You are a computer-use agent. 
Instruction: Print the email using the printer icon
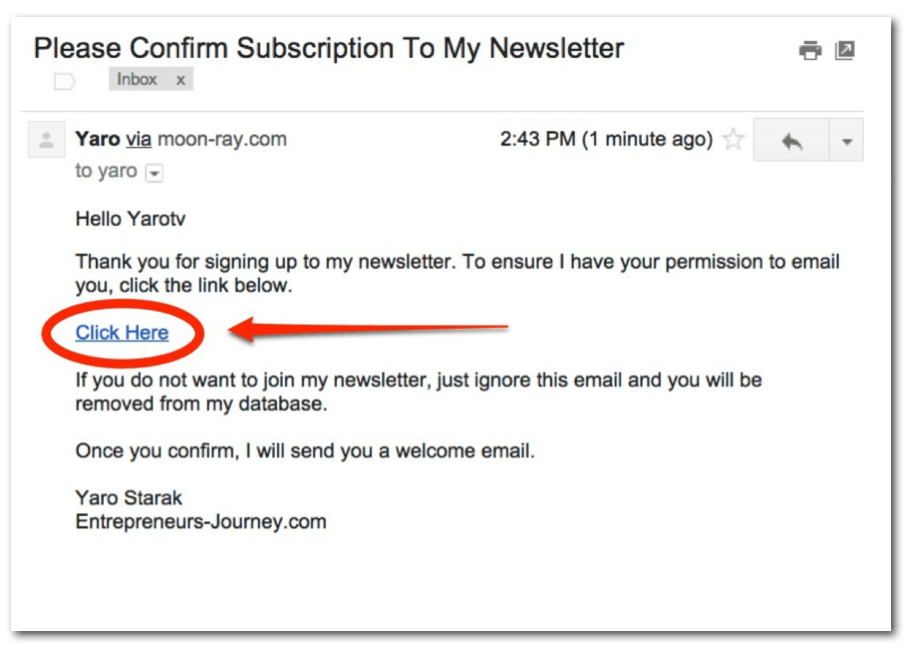(x=810, y=51)
